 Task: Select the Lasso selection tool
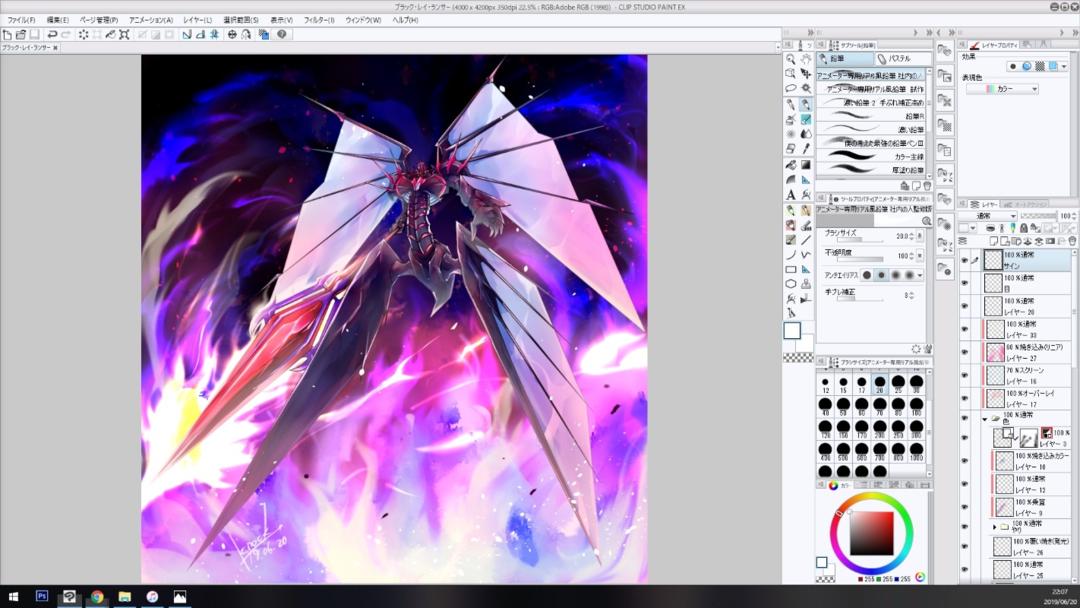[791, 88]
